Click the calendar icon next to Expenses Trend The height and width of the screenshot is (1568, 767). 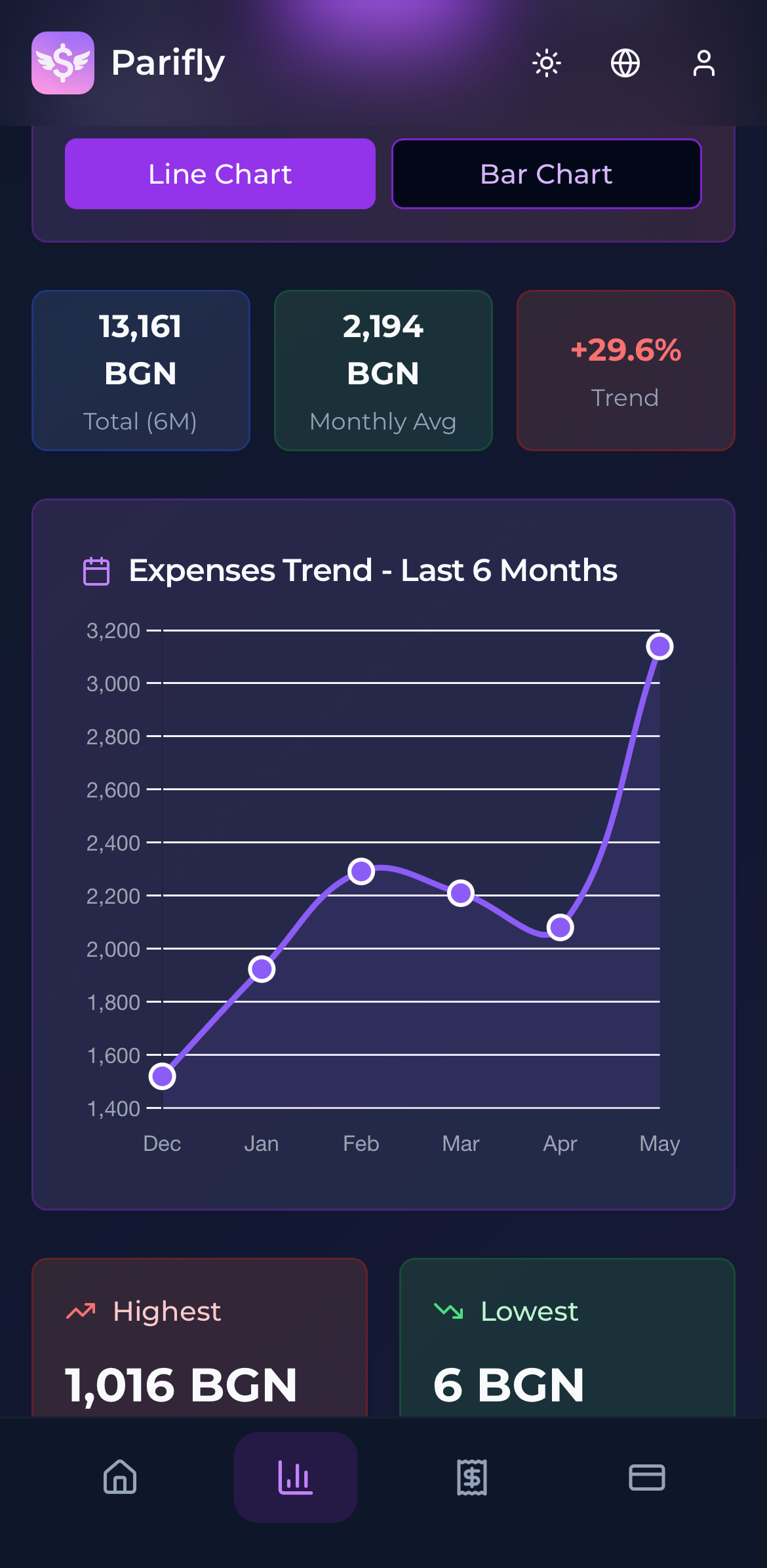click(x=97, y=571)
